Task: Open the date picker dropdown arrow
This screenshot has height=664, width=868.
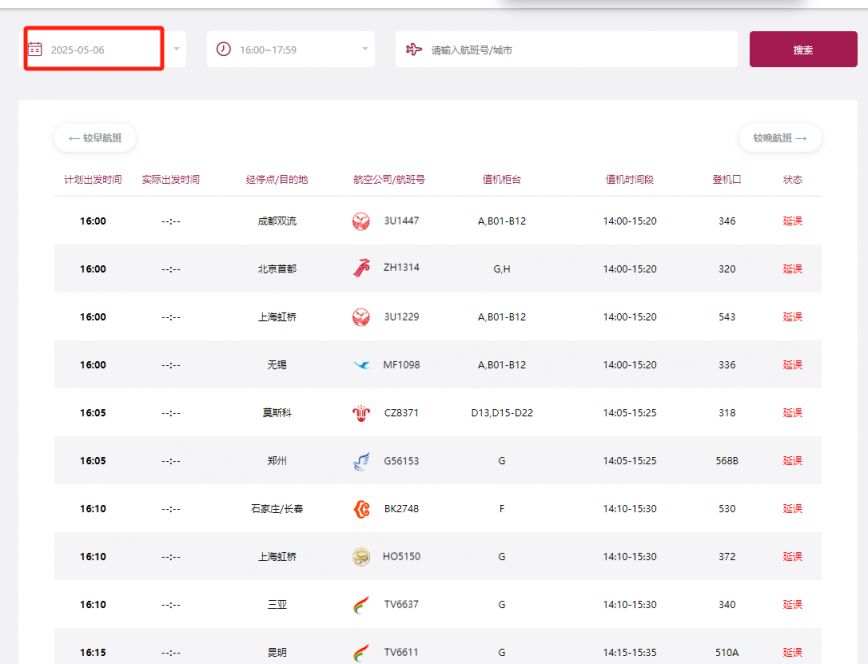Action: pos(176,49)
